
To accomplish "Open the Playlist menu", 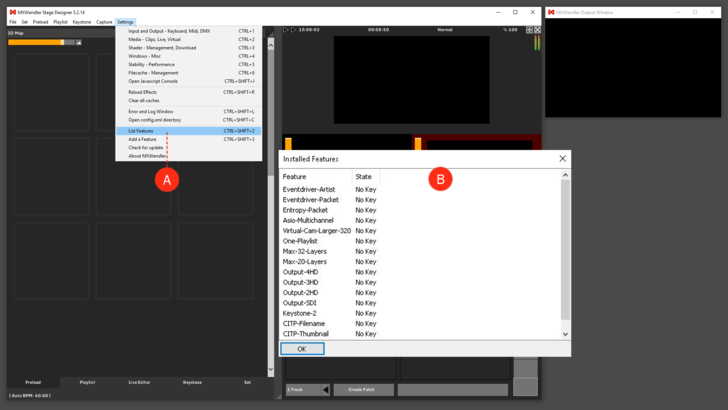I will click(x=60, y=22).
